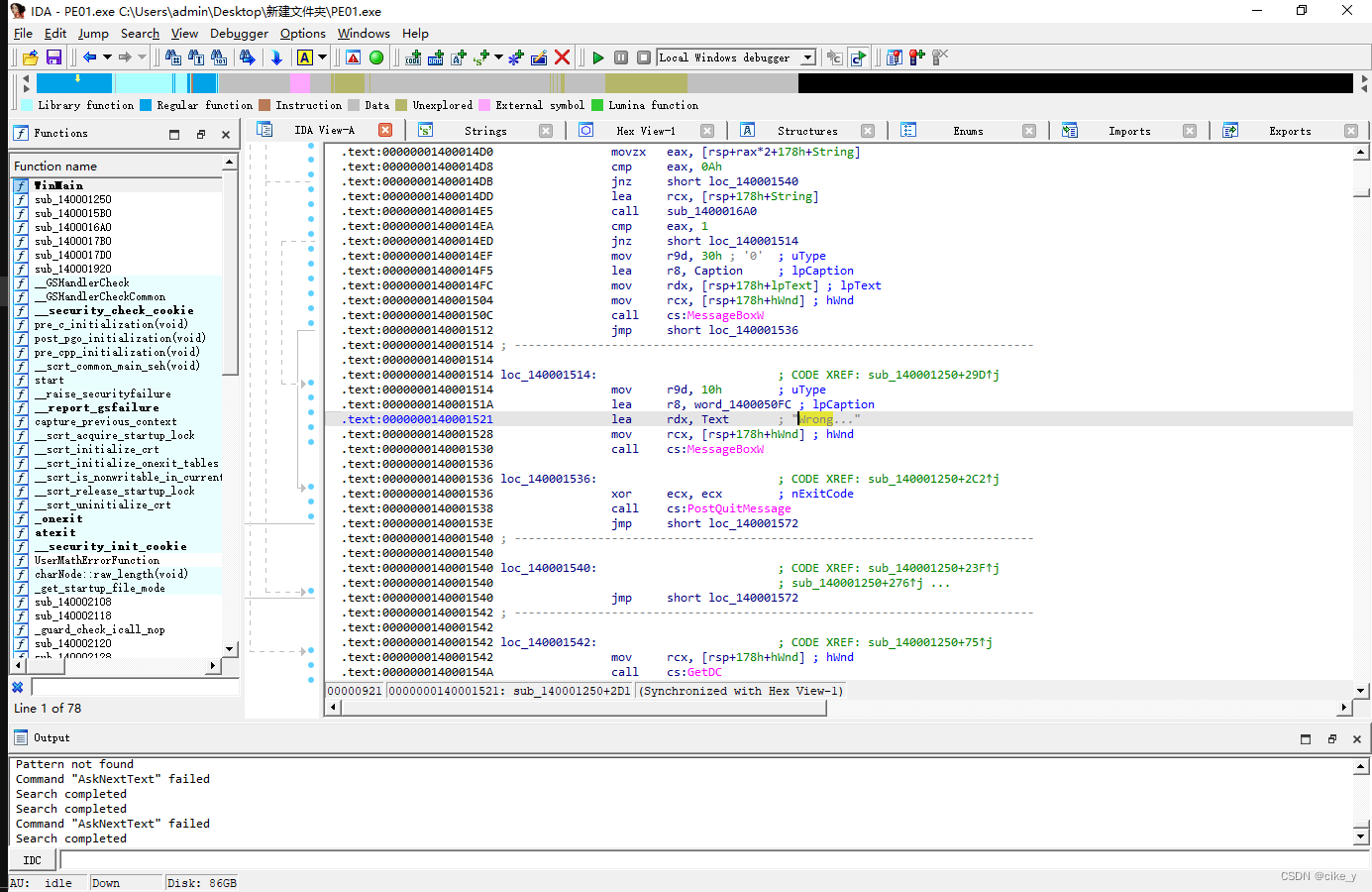Screen dimensions: 1372x892
Task: Click the add breakpoint traffic-light icon
Action: click(917, 57)
